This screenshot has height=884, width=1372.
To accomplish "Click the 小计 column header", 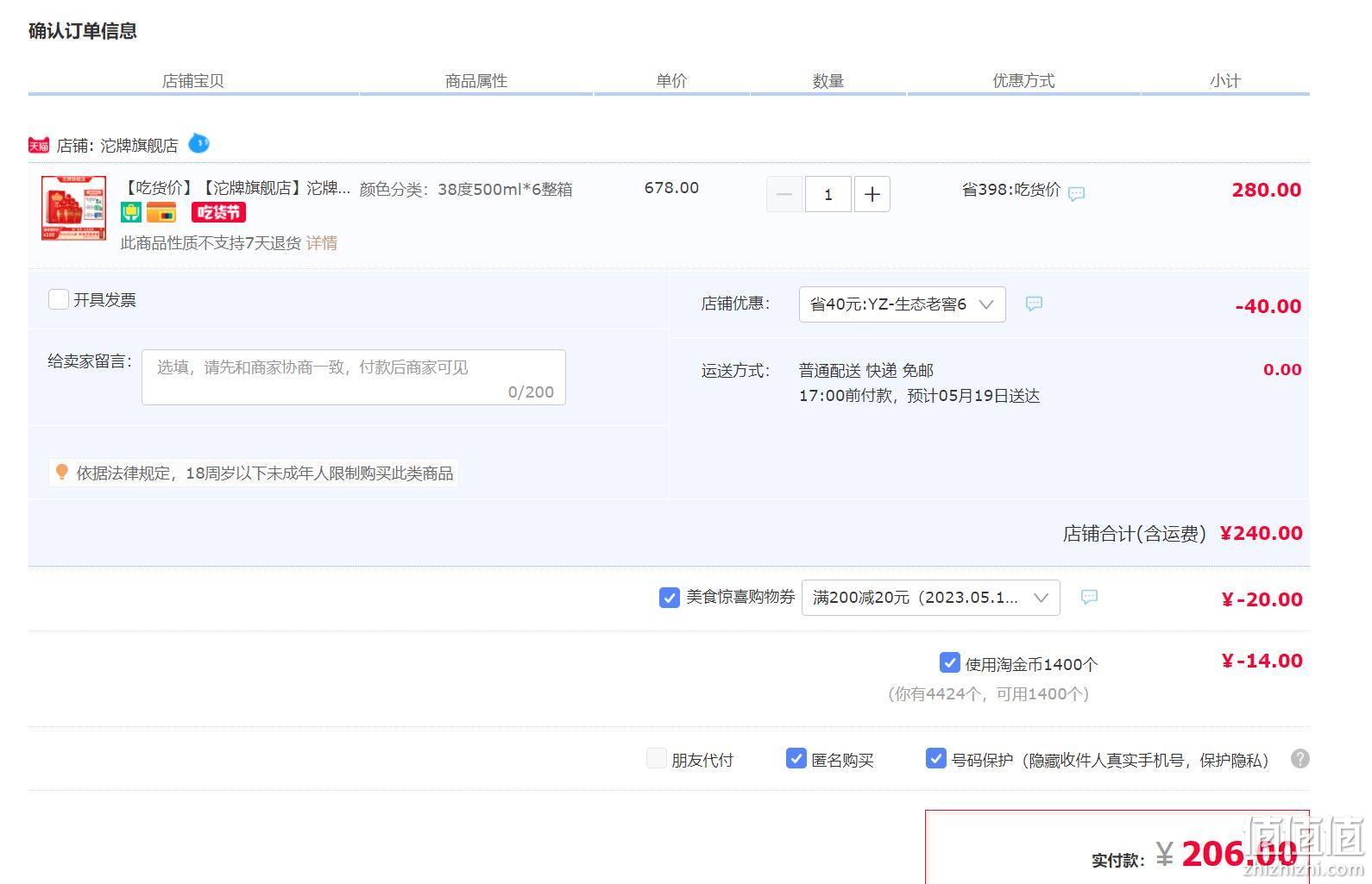I will [1225, 80].
